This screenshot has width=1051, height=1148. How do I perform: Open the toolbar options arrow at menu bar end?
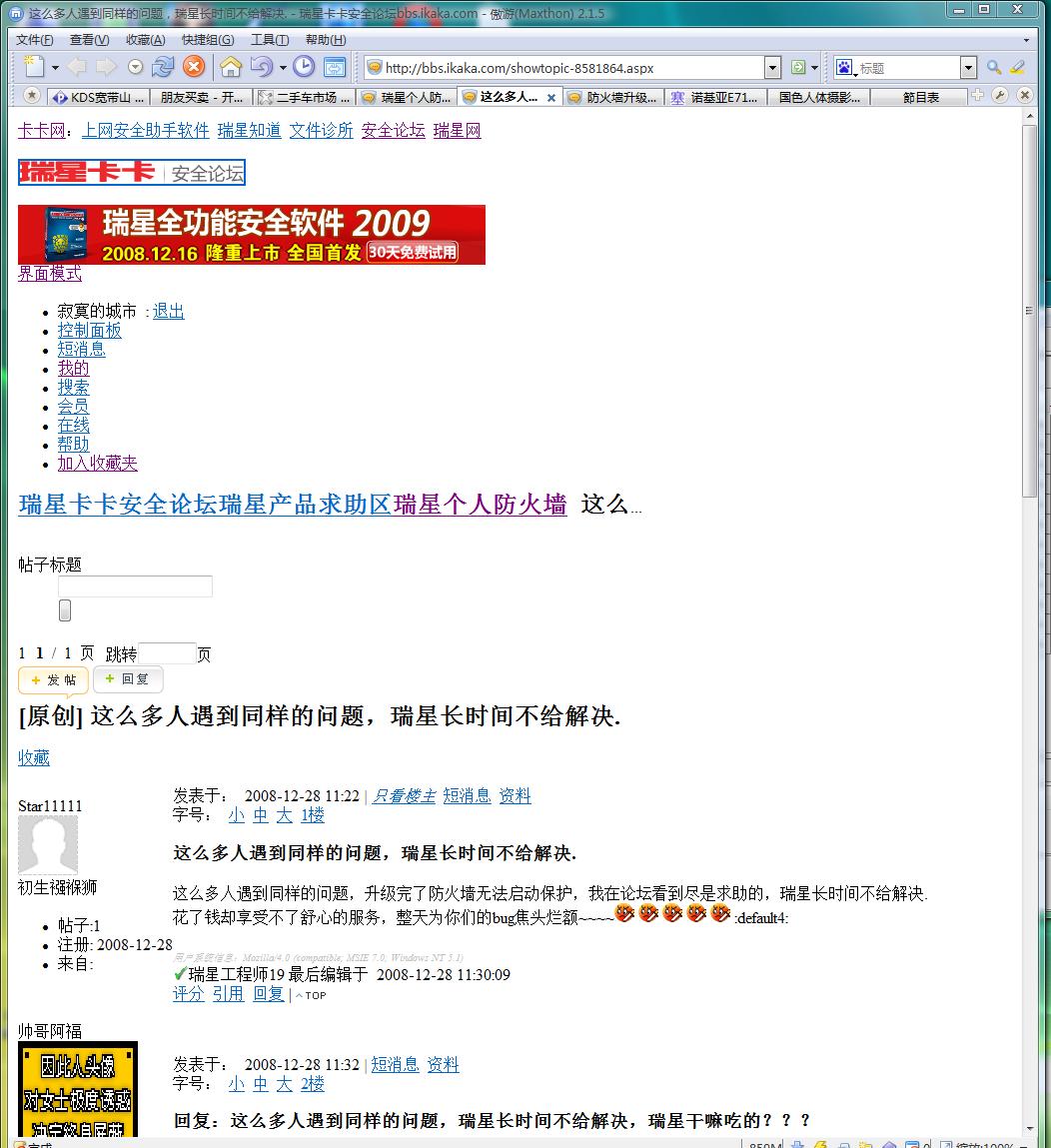point(1026,40)
